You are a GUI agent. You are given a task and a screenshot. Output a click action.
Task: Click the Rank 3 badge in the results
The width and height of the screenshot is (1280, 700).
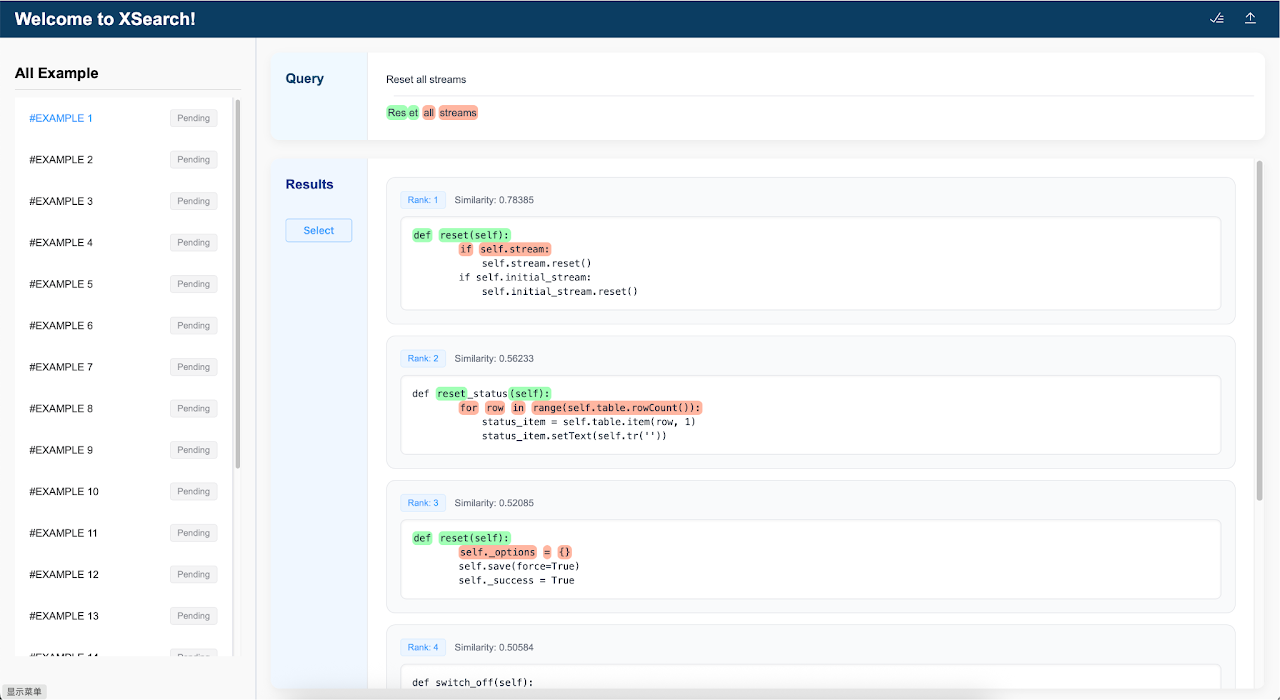[422, 502]
